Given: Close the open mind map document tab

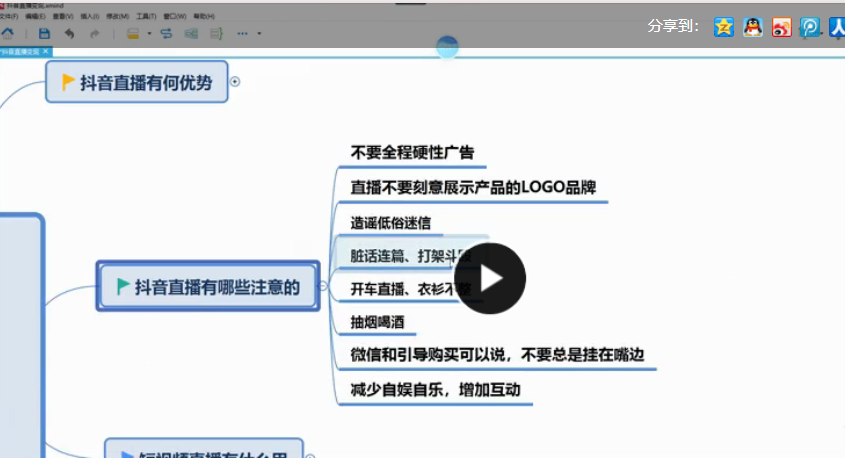Looking at the screenshot, I should (x=46, y=51).
